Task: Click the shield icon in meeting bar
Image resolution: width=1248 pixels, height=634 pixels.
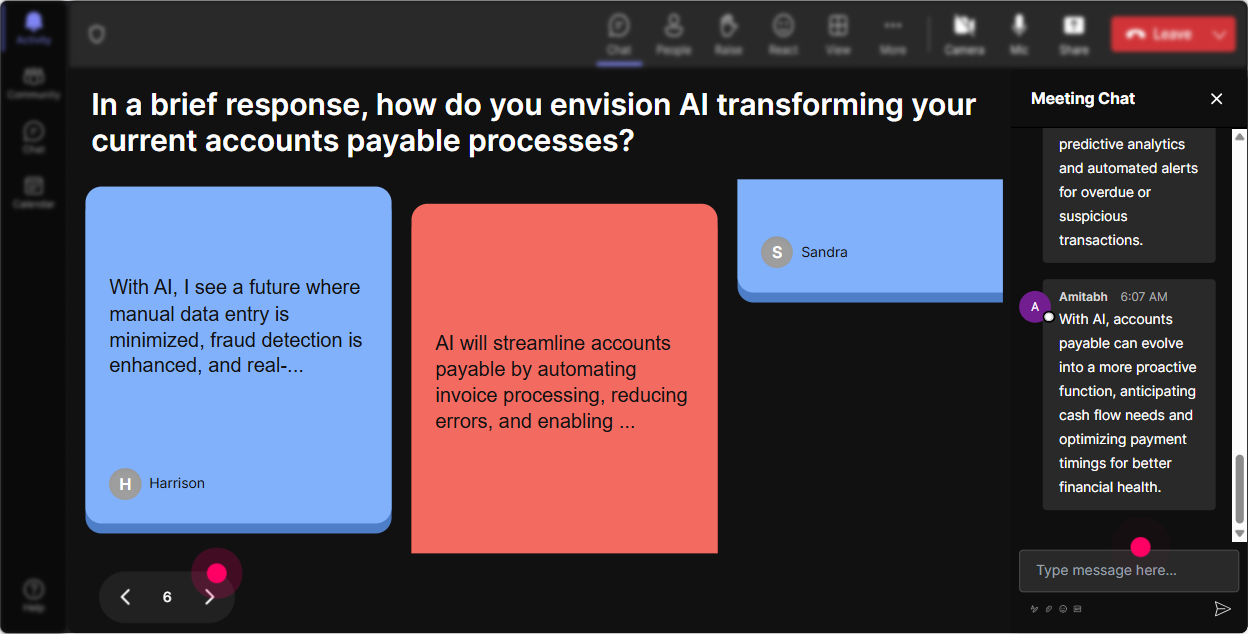Action: (x=96, y=35)
